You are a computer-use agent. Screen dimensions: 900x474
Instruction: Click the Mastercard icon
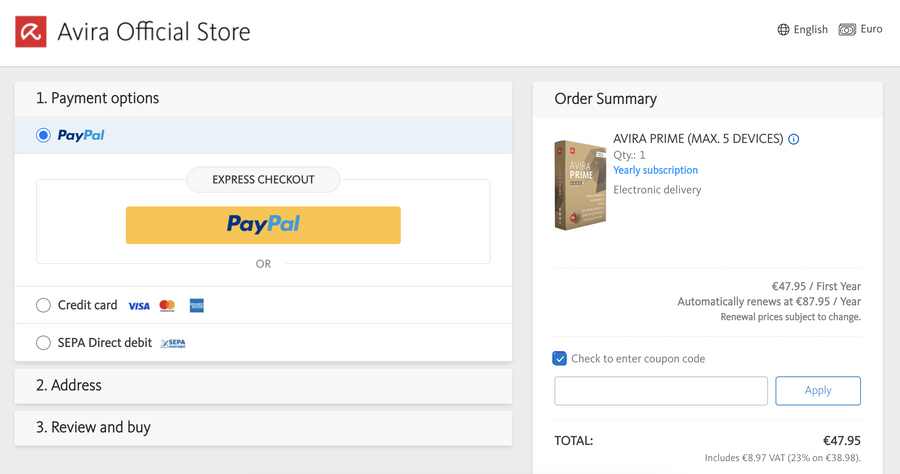tap(167, 306)
